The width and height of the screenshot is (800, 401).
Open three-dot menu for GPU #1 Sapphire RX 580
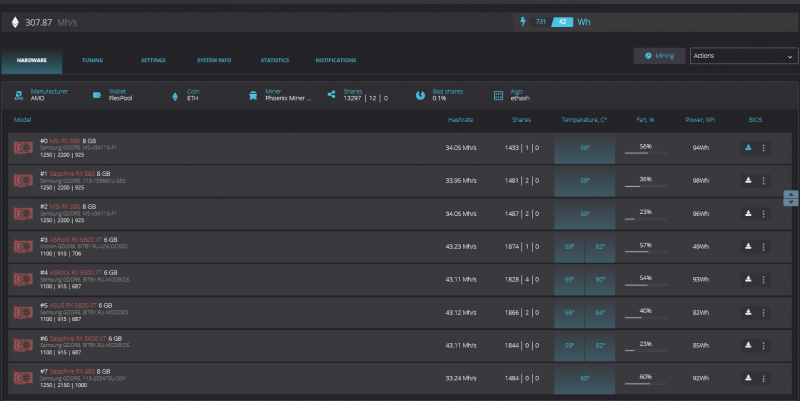(763, 181)
